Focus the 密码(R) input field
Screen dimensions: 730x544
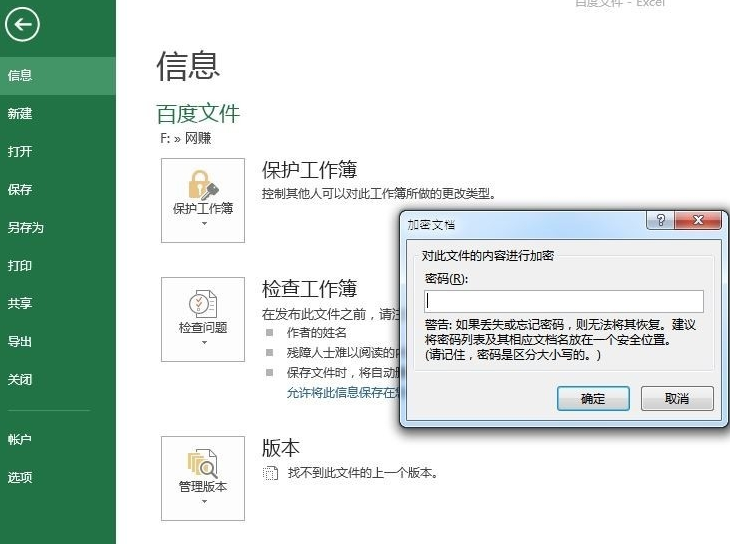click(564, 301)
